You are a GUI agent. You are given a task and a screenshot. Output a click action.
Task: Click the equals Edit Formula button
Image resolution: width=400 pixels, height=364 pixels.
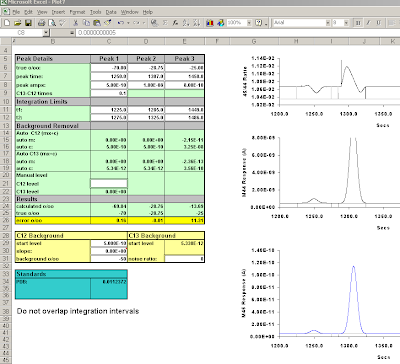[72, 33]
